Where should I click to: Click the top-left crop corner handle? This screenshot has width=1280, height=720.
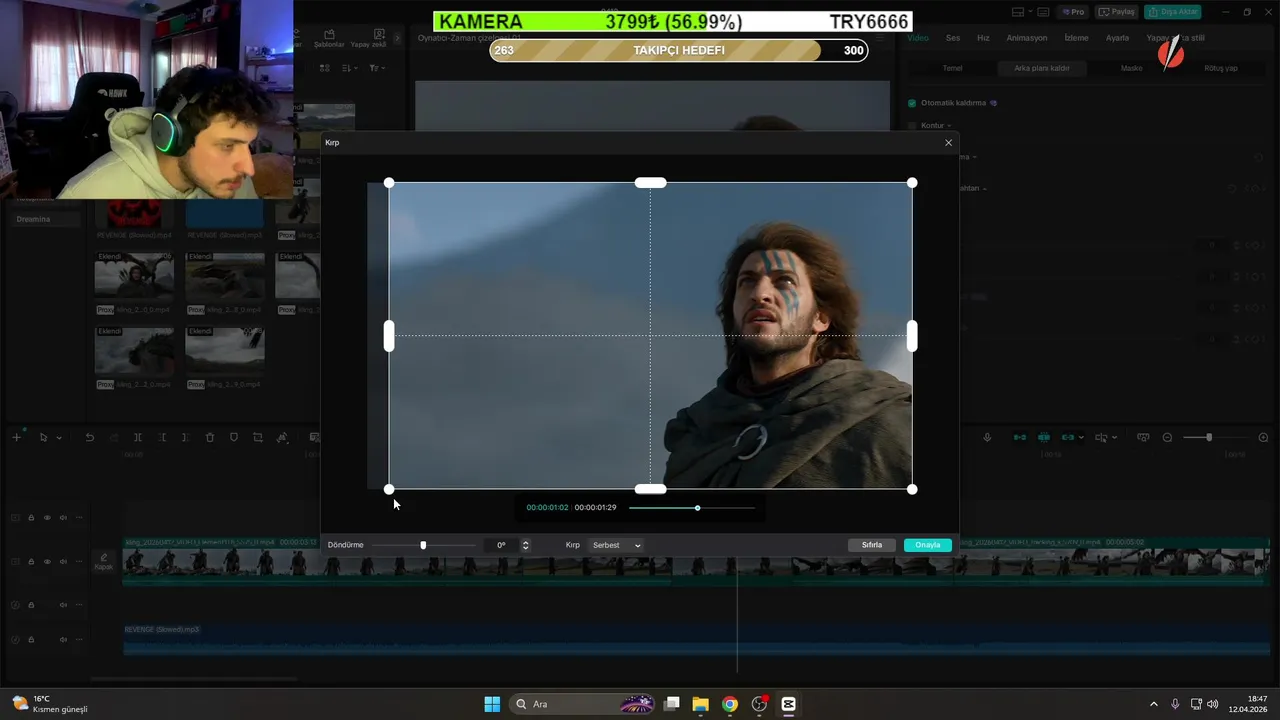[x=389, y=183]
